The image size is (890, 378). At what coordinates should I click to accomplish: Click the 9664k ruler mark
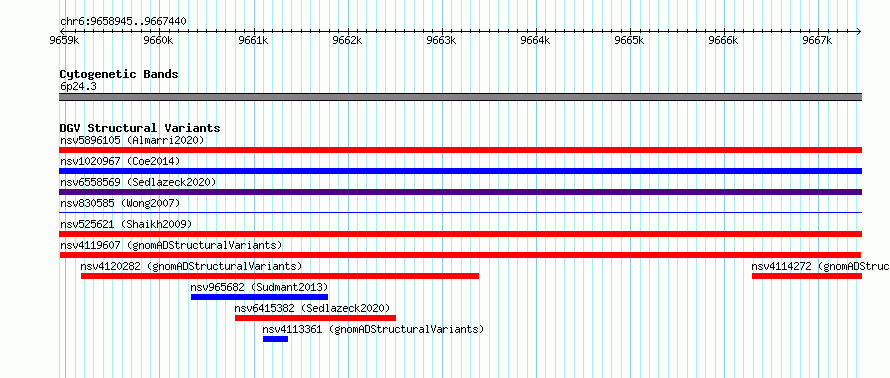(536, 41)
